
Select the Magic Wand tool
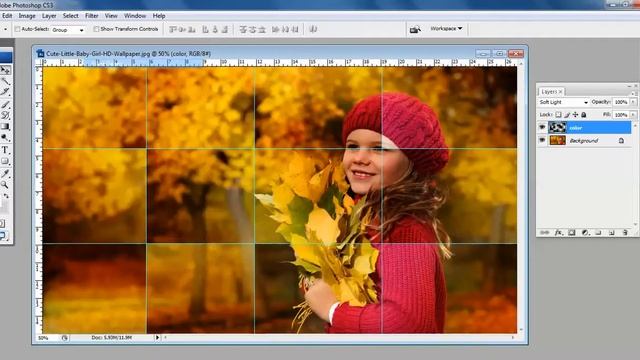(5, 81)
